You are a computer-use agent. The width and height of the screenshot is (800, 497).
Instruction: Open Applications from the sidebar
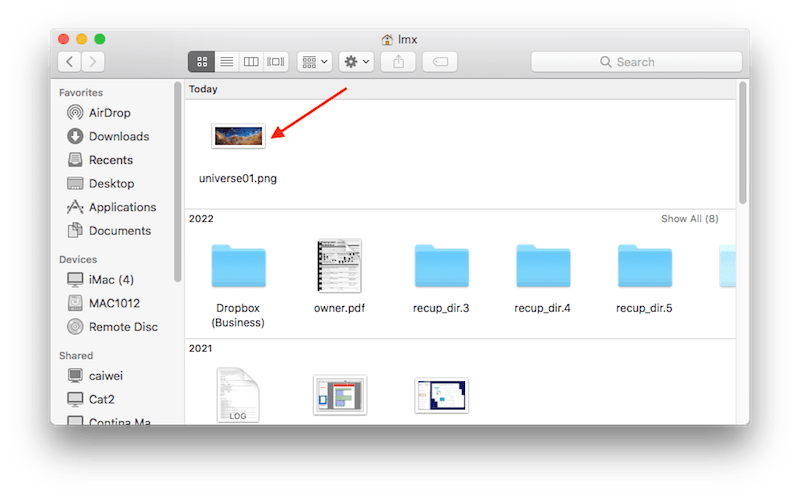[x=122, y=207]
